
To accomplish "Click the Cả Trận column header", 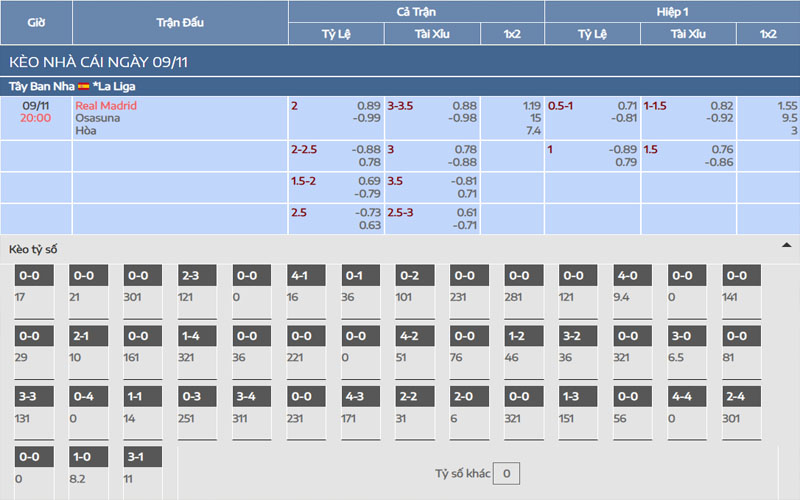I will 416,10.
